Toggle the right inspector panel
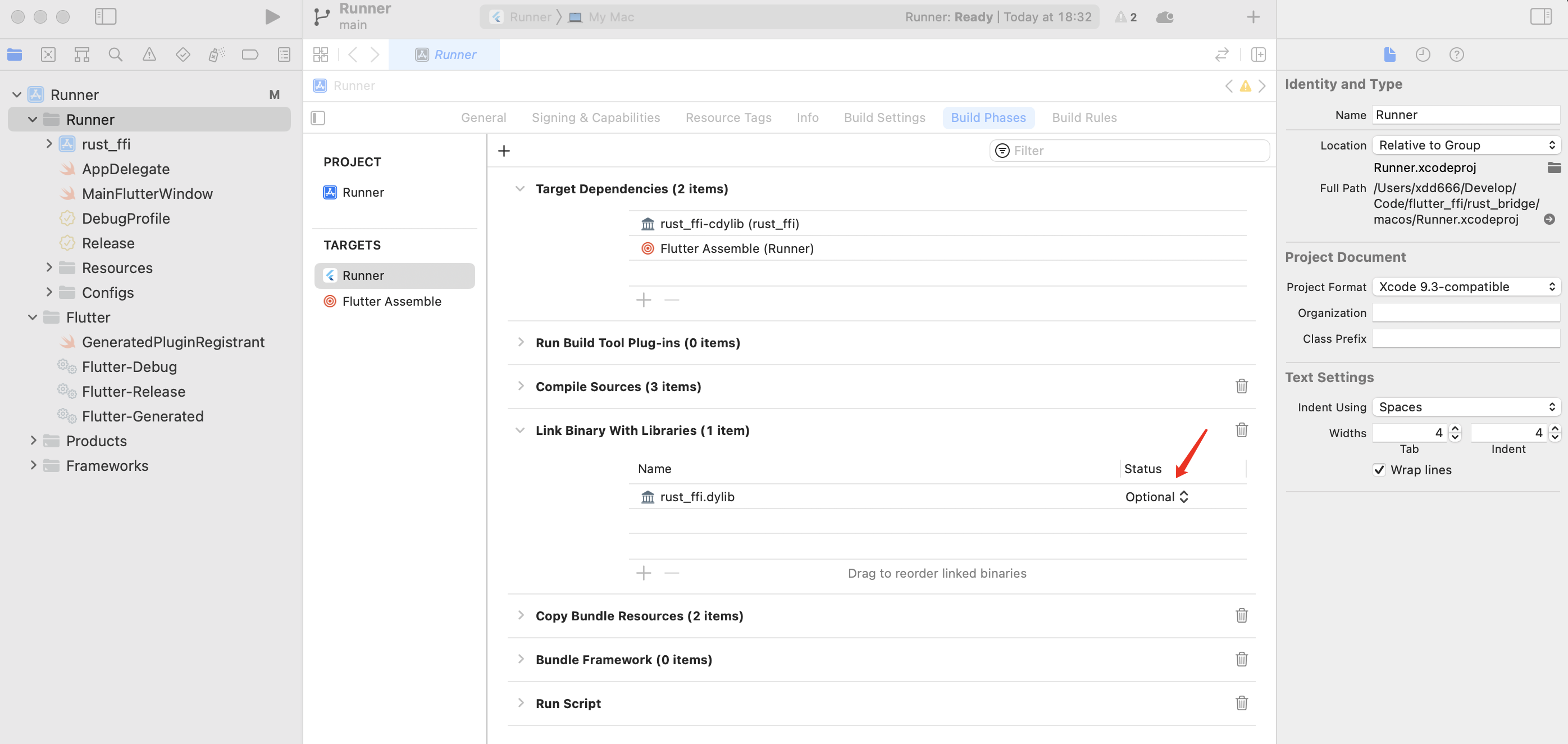The height and width of the screenshot is (744, 1568). click(x=1540, y=17)
